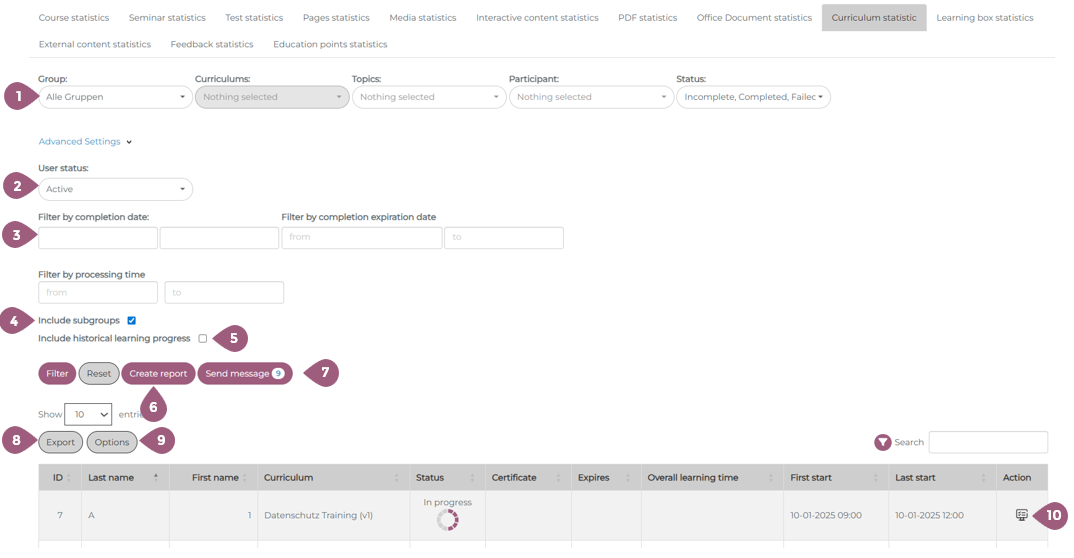Open the Group dropdown showing Alle Gruppen
The width and height of the screenshot is (1074, 558).
point(115,97)
